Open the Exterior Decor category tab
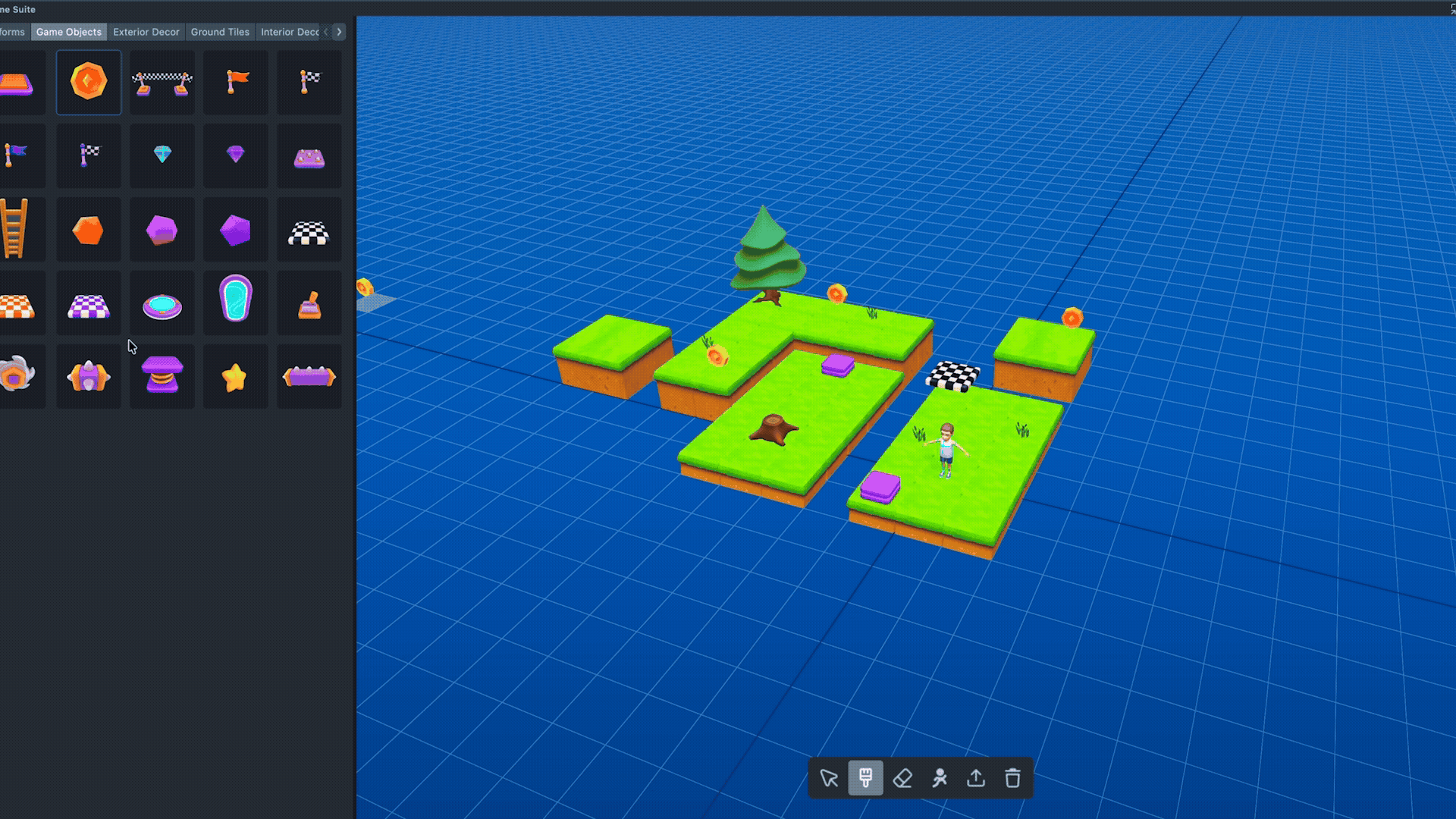 coord(147,32)
